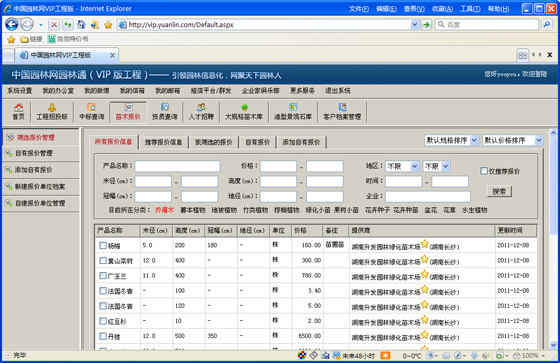Click into the 产品名称 input field

(177, 166)
